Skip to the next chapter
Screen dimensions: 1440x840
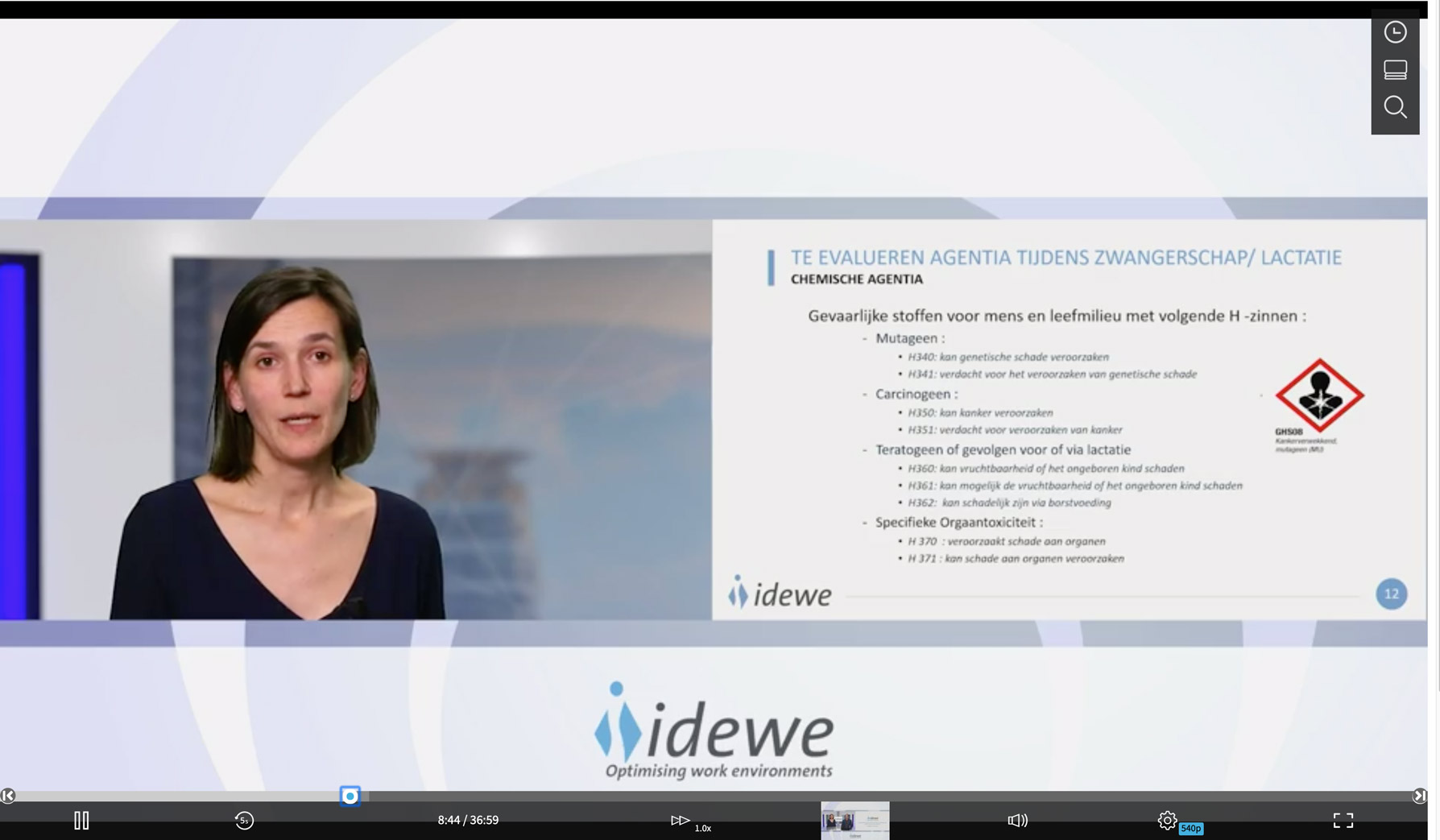[x=1420, y=796]
